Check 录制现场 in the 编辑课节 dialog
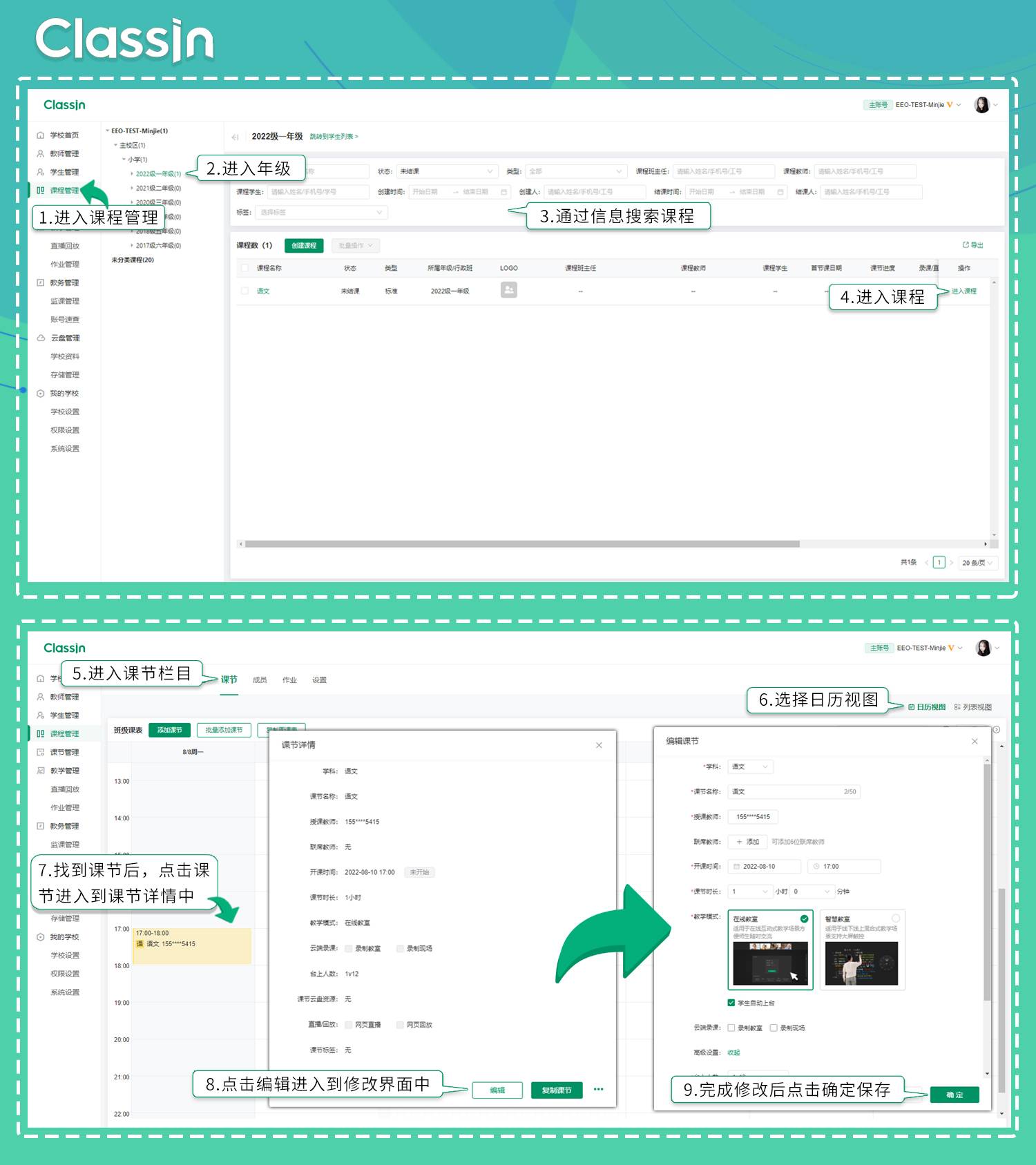 tap(774, 1028)
